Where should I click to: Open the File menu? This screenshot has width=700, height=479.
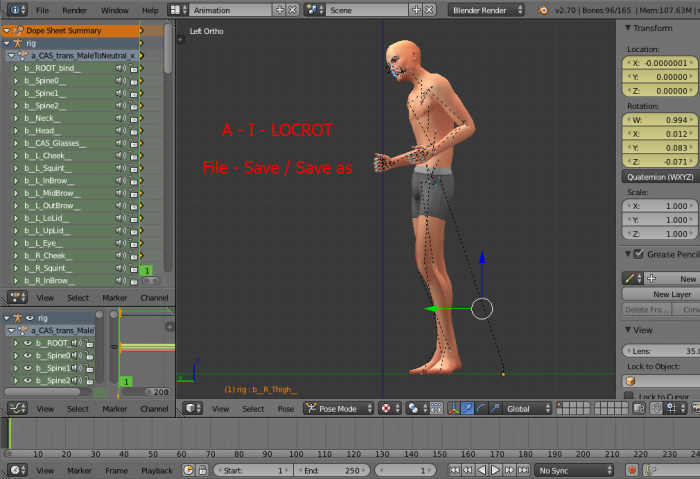[42, 9]
